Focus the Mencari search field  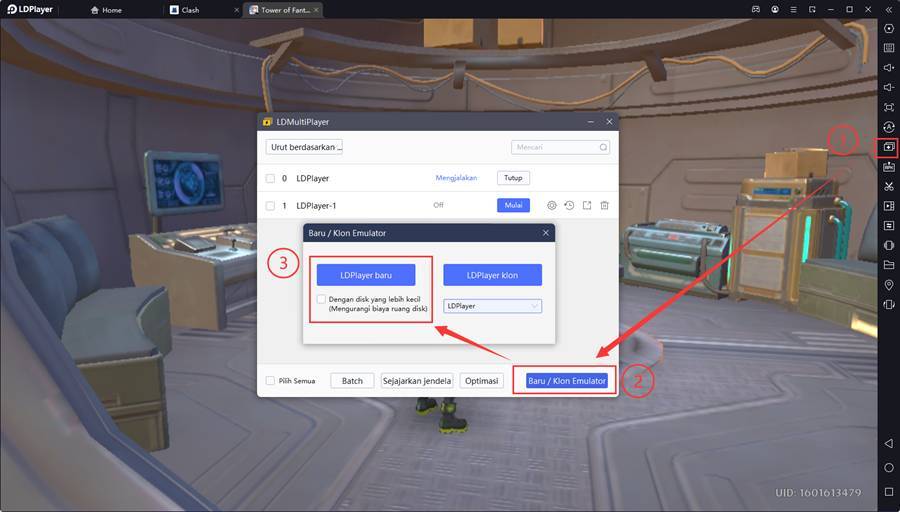pyautogui.click(x=560, y=148)
